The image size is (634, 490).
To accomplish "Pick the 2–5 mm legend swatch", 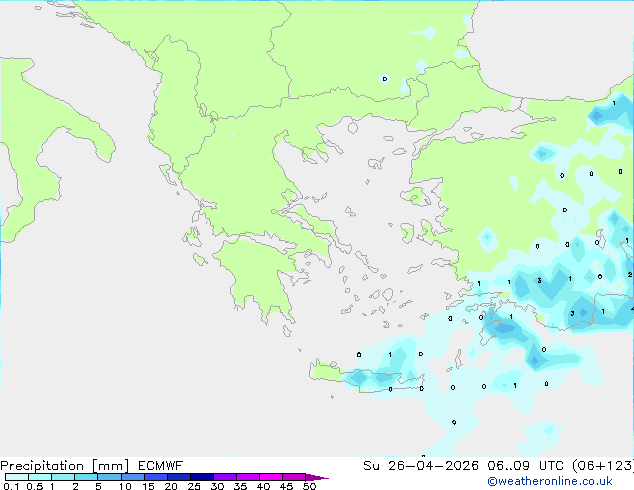I will click(86, 477).
